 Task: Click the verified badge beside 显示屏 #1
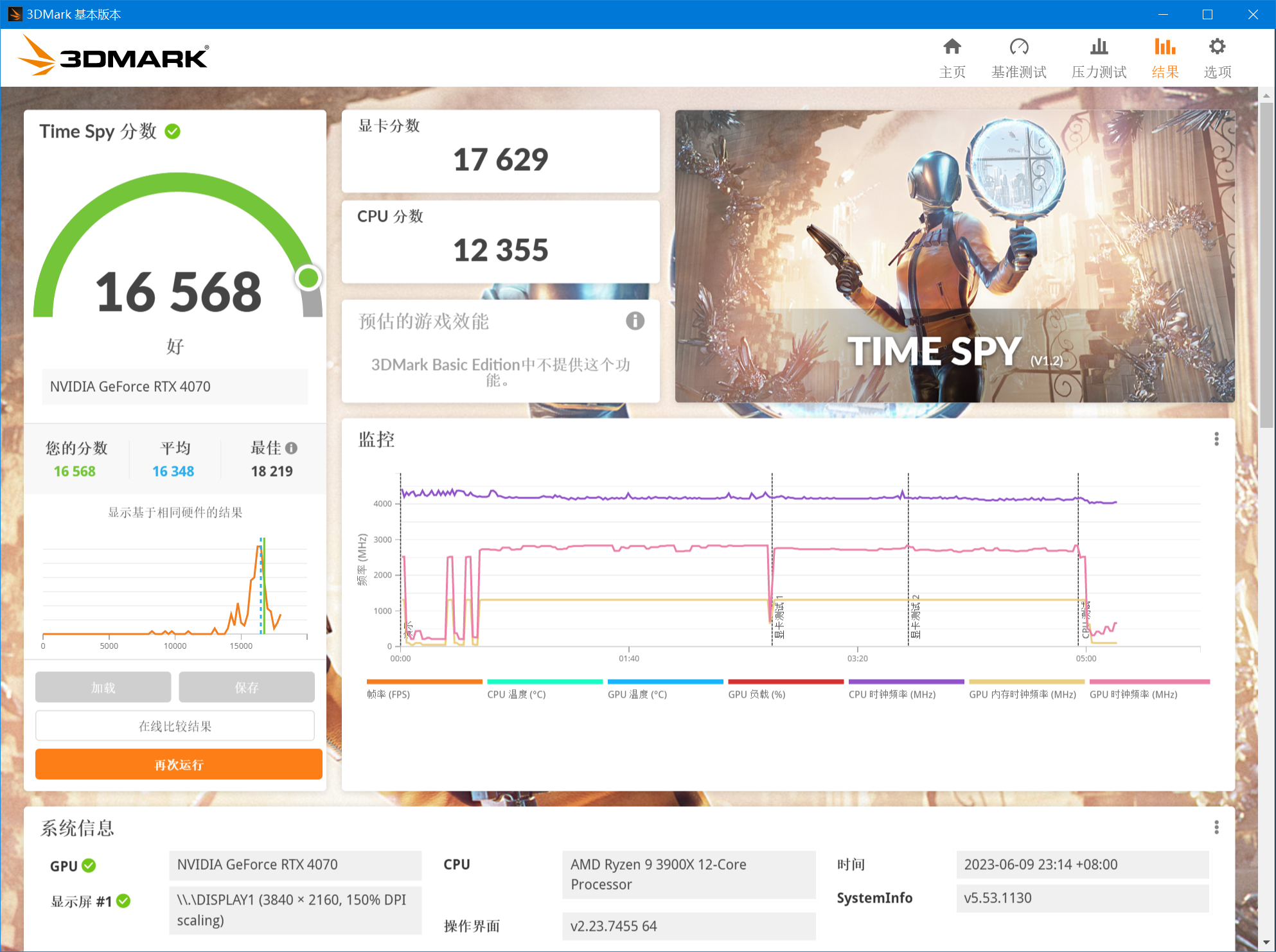[x=123, y=901]
